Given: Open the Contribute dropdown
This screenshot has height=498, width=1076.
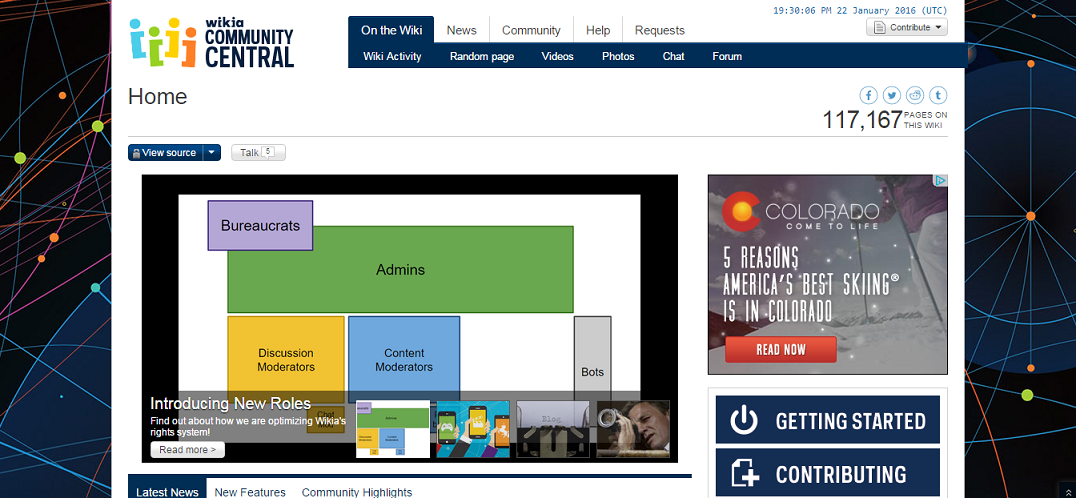Looking at the screenshot, I should 907,27.
